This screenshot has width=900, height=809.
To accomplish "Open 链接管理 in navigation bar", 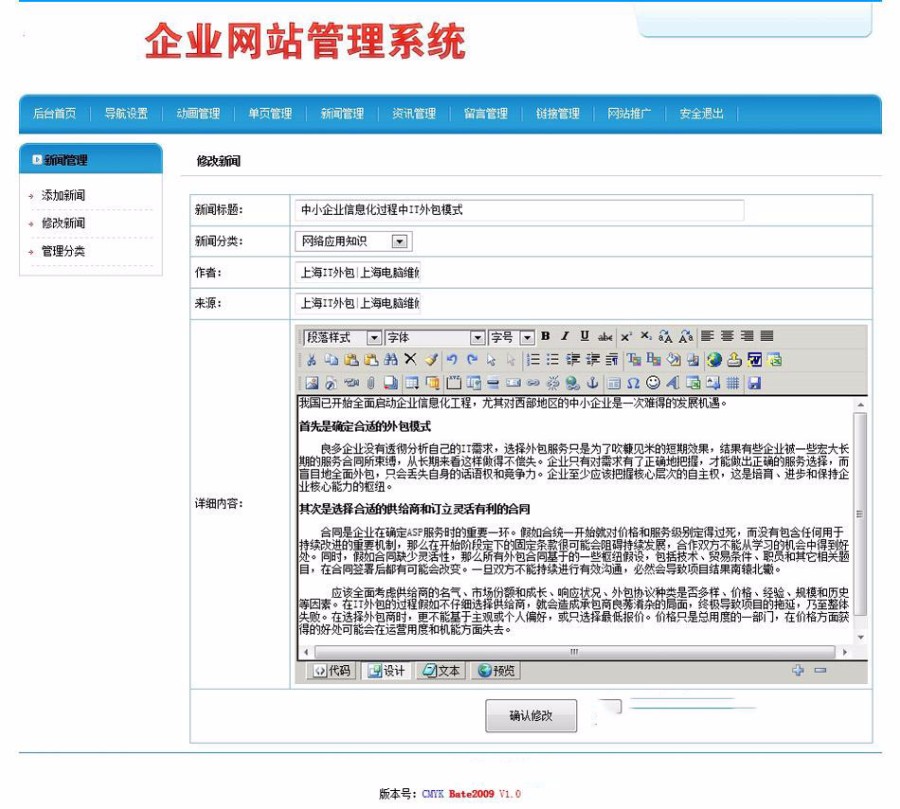I will click(x=557, y=114).
